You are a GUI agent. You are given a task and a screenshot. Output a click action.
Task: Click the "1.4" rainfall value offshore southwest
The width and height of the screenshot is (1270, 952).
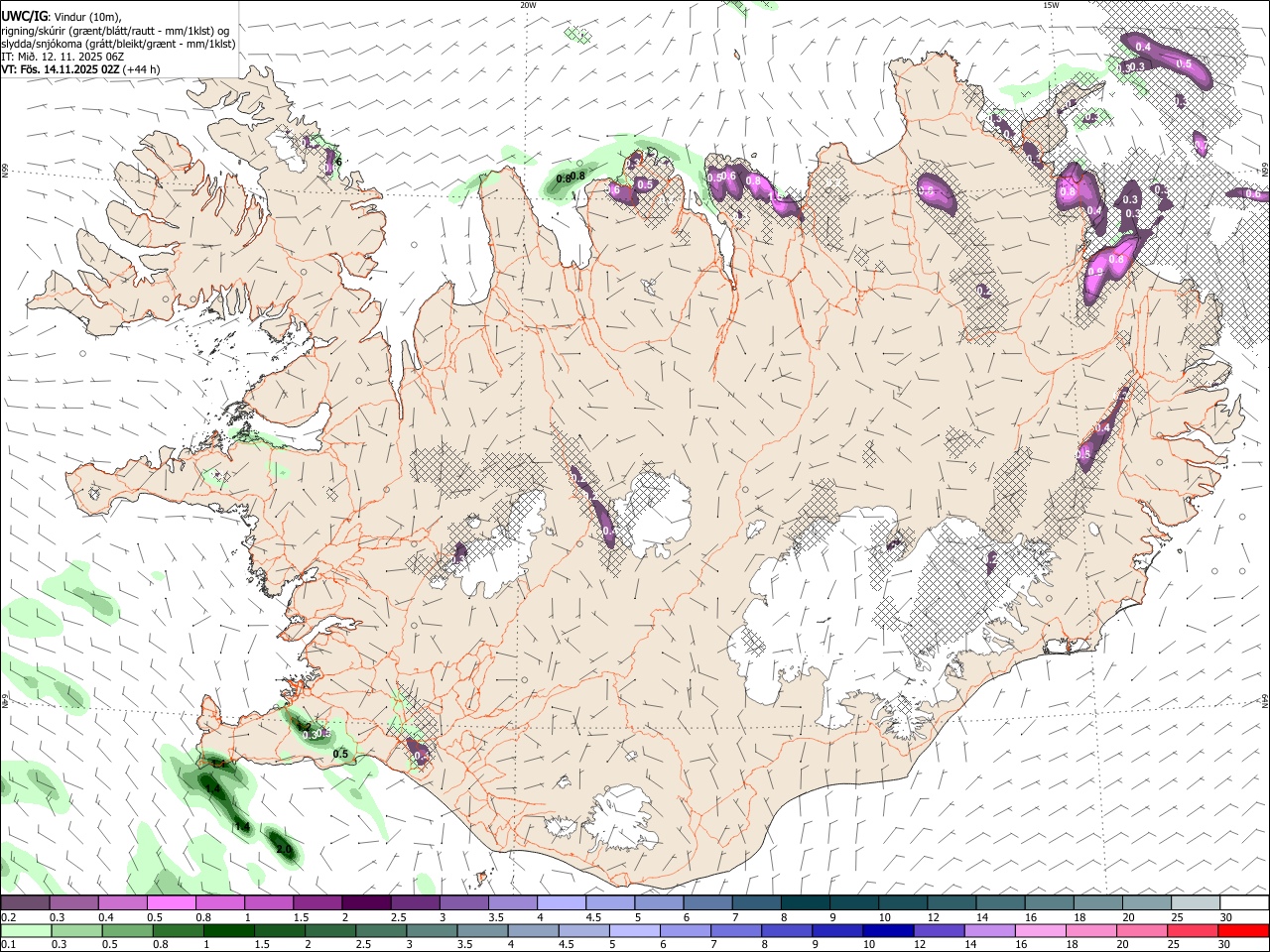pyautogui.click(x=241, y=826)
